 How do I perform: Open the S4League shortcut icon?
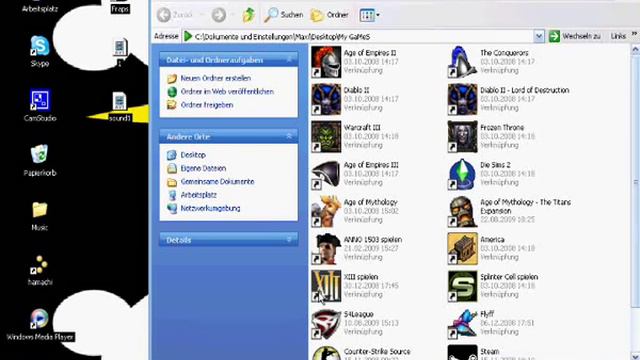point(326,324)
